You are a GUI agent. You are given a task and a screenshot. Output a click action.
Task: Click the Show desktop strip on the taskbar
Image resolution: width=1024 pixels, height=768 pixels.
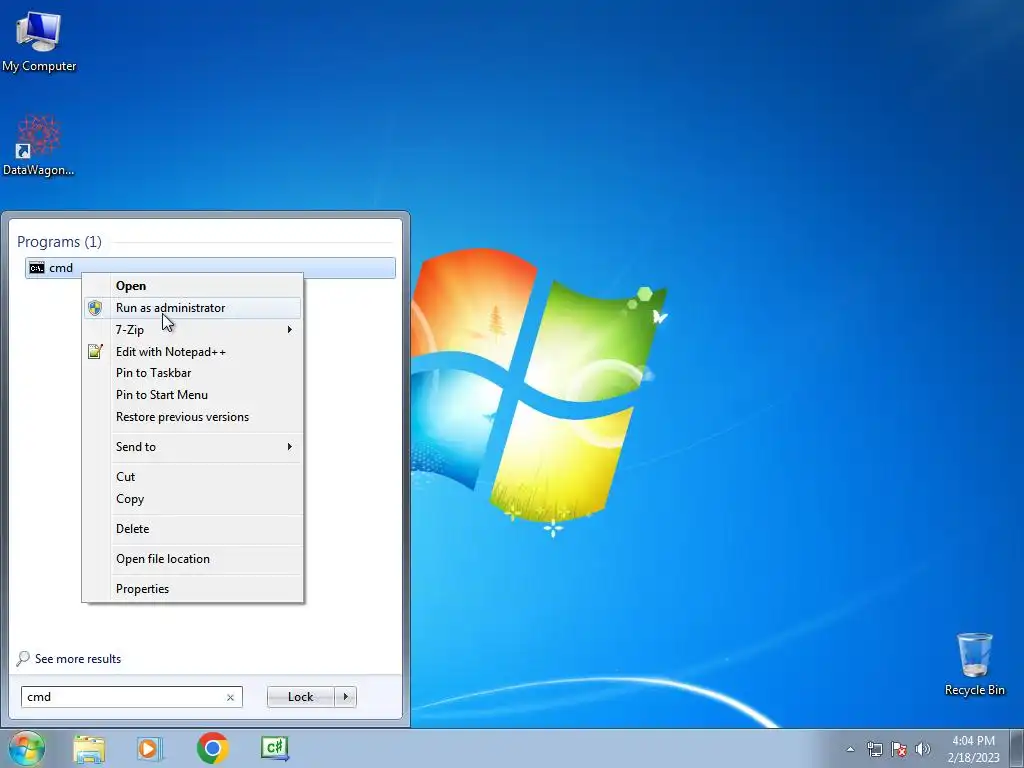[x=1017, y=748]
